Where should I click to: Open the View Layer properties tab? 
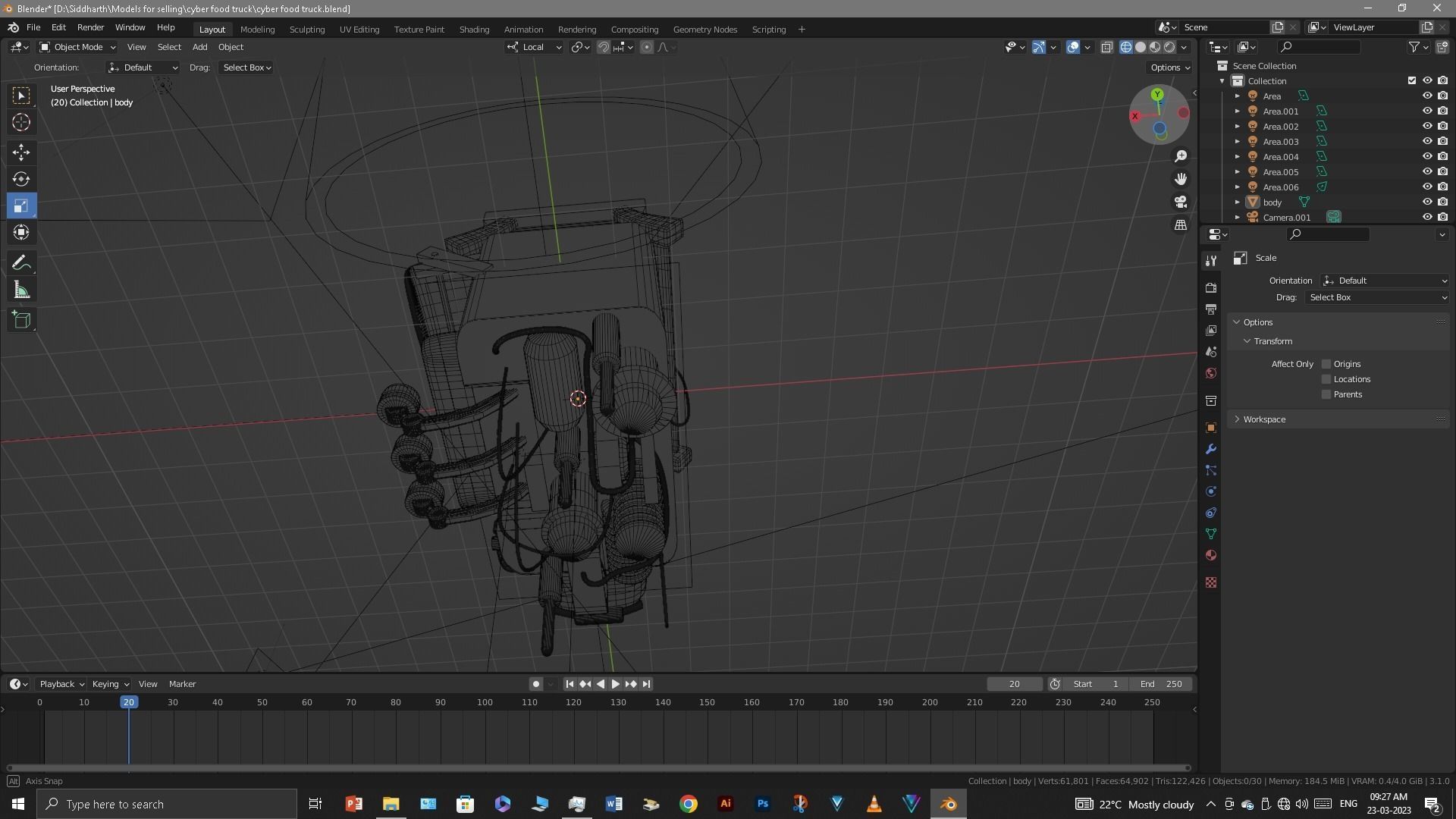[x=1211, y=331]
